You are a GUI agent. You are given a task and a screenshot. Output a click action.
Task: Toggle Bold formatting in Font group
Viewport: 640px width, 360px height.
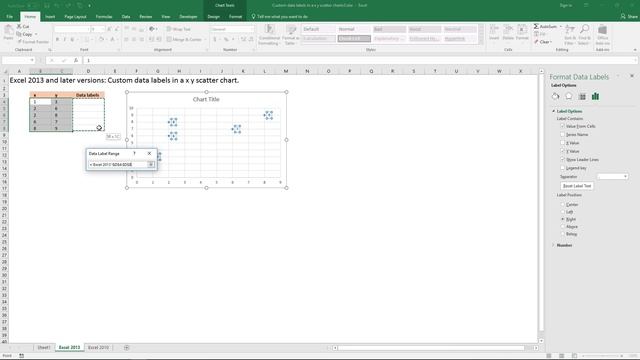click(x=58, y=40)
